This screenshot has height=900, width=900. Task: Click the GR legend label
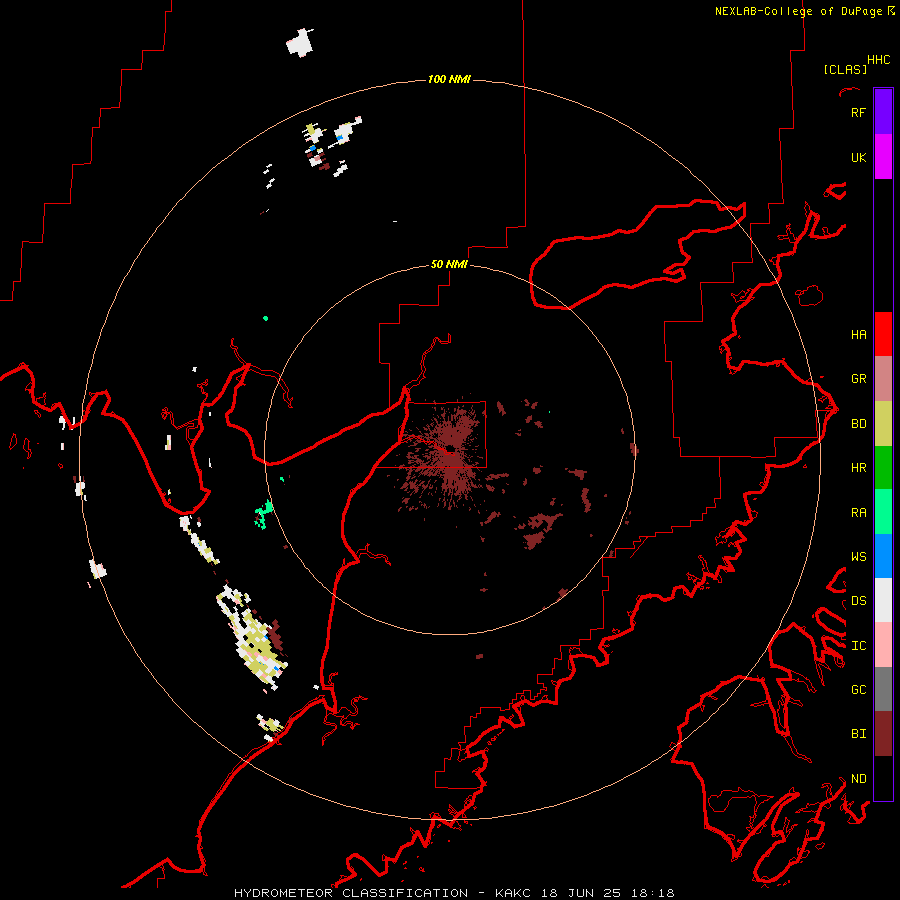click(858, 379)
